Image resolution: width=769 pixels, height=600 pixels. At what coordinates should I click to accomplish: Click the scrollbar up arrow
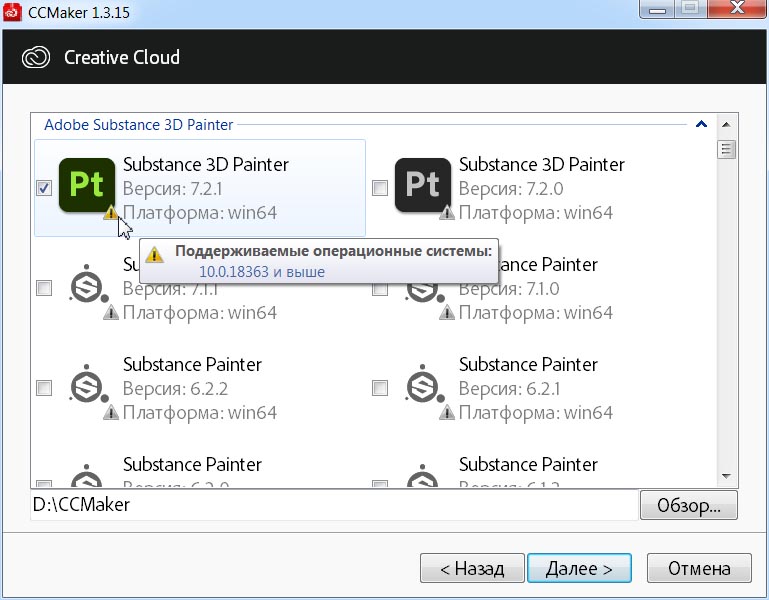point(726,125)
